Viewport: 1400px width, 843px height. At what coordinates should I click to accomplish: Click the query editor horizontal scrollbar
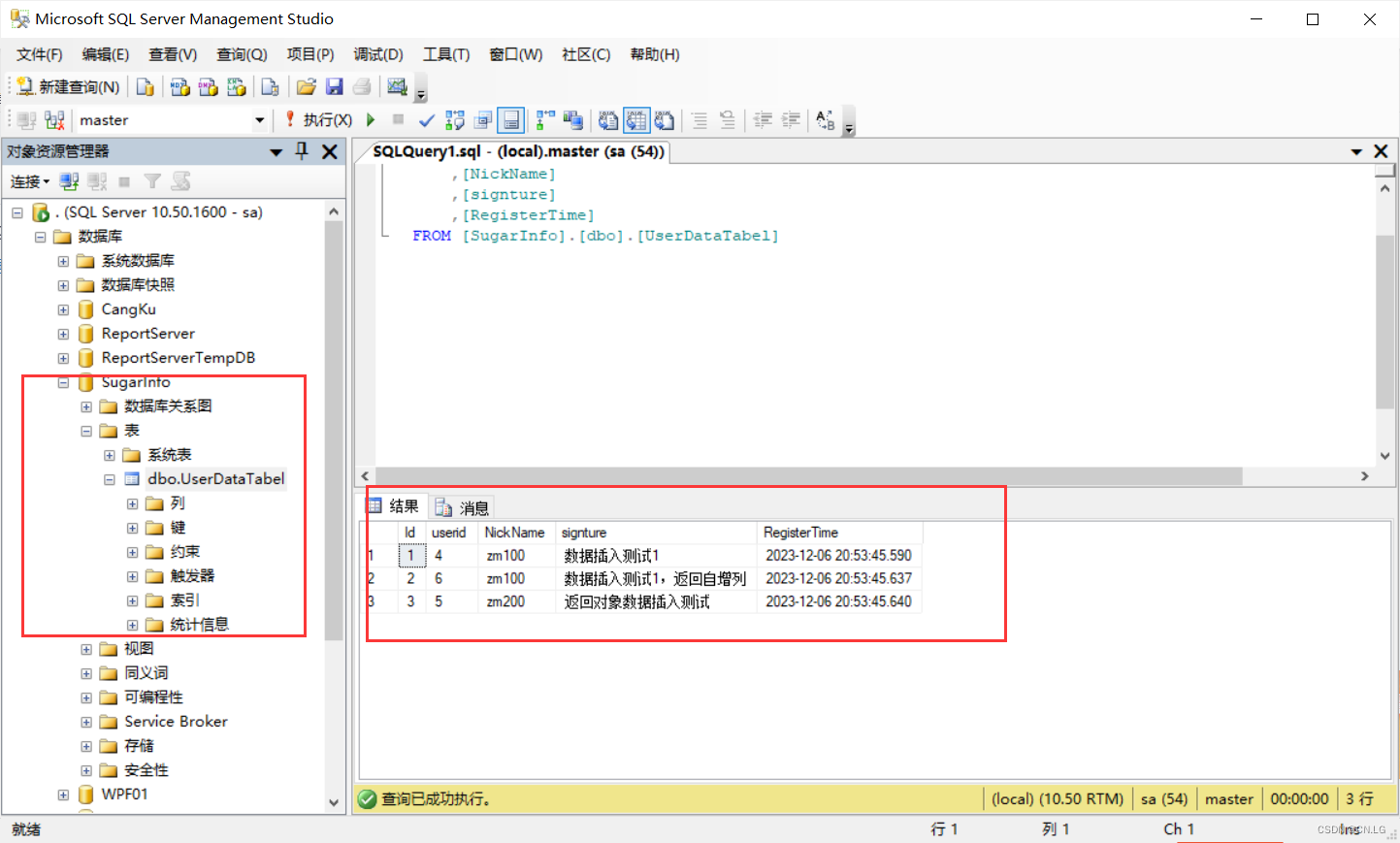click(808, 476)
